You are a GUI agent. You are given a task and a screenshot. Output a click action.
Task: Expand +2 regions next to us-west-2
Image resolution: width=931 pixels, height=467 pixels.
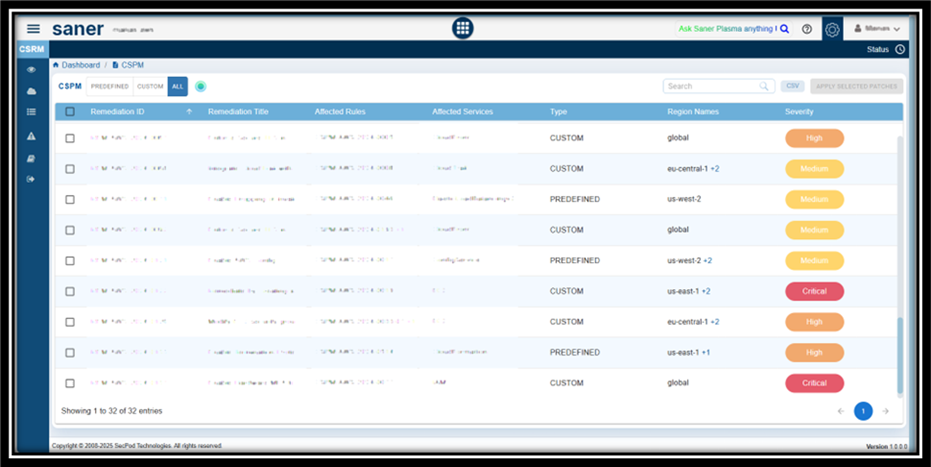pos(708,260)
